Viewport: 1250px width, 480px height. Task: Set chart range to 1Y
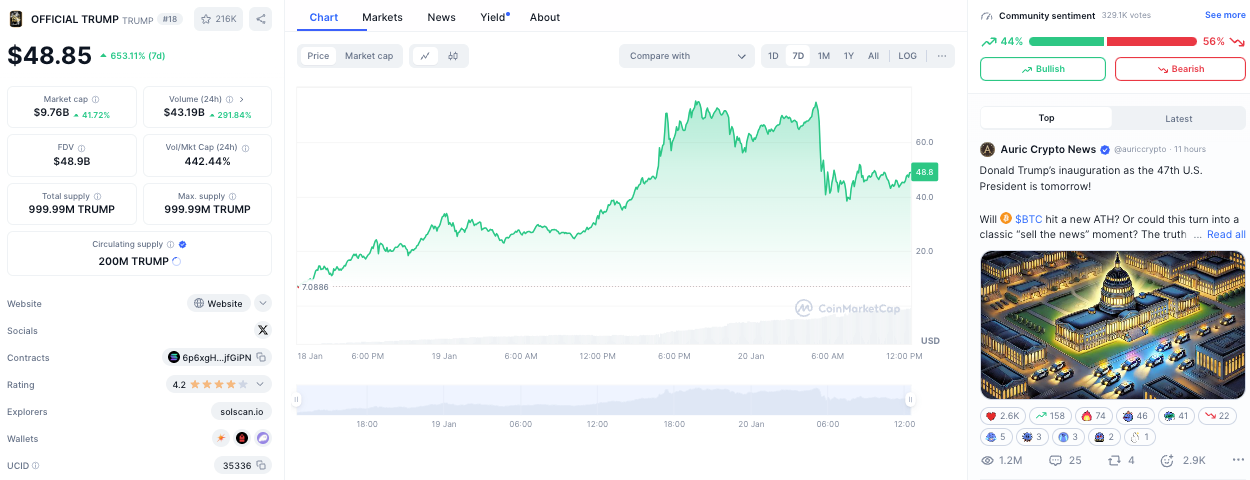click(x=848, y=56)
